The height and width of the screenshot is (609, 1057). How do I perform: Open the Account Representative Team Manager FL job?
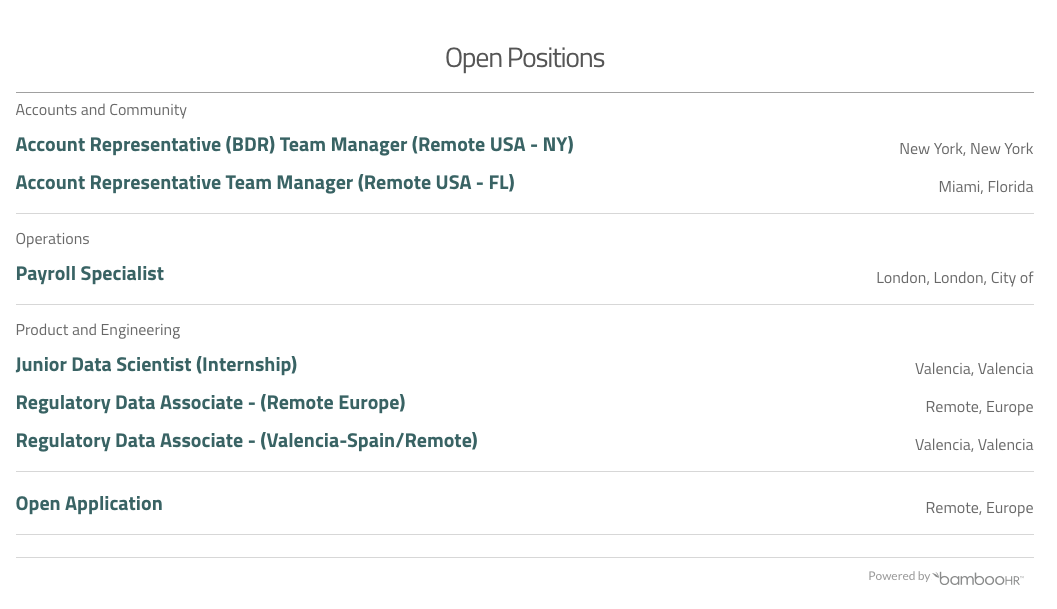(x=265, y=183)
